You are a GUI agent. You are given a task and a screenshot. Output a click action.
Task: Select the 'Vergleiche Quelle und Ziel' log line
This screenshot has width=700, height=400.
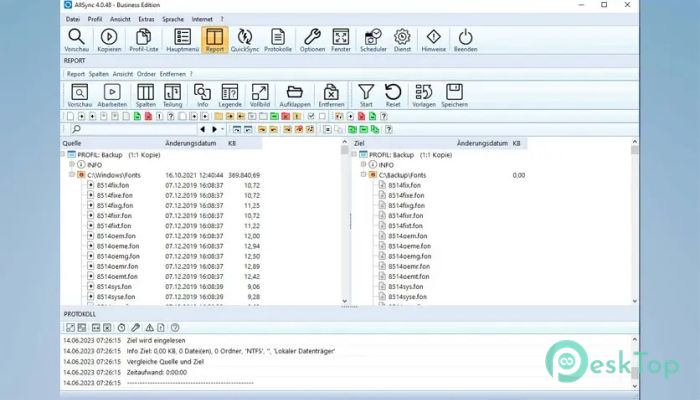[x=165, y=362]
